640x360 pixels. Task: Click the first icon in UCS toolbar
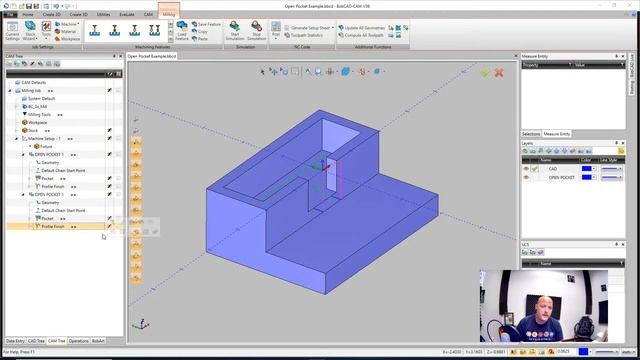[x=525, y=252]
